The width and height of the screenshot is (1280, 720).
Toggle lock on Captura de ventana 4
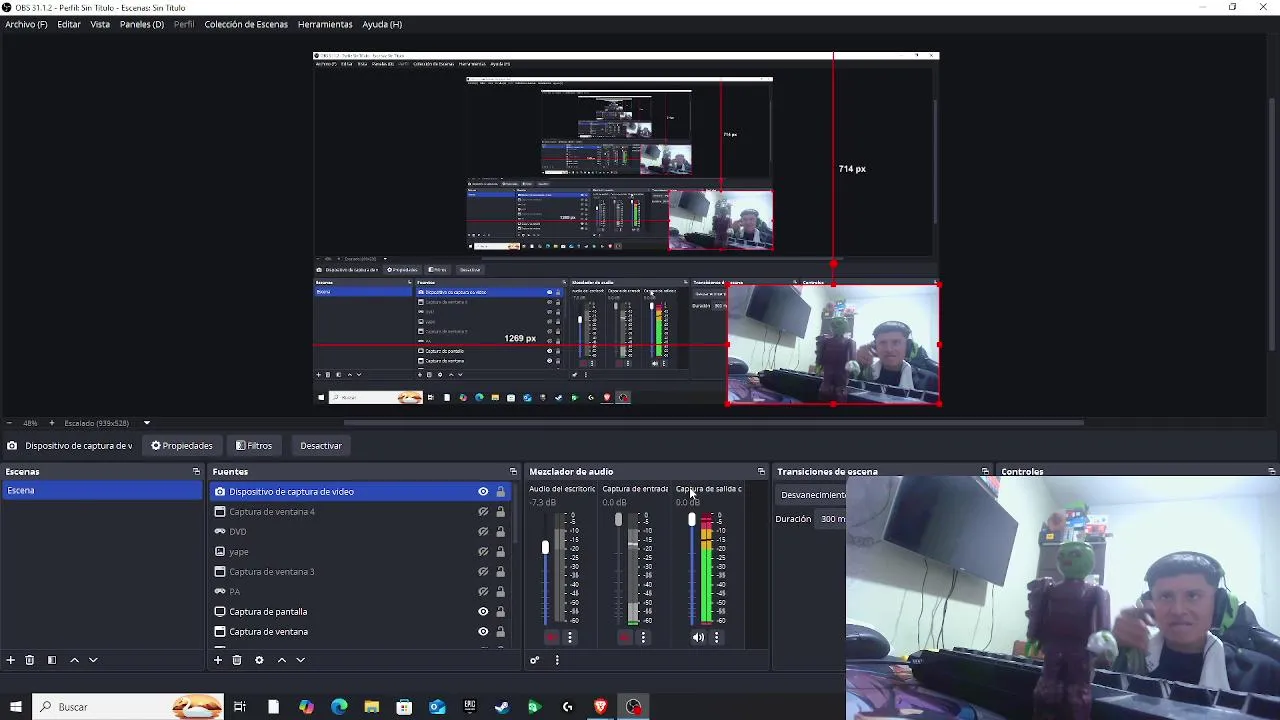[501, 512]
